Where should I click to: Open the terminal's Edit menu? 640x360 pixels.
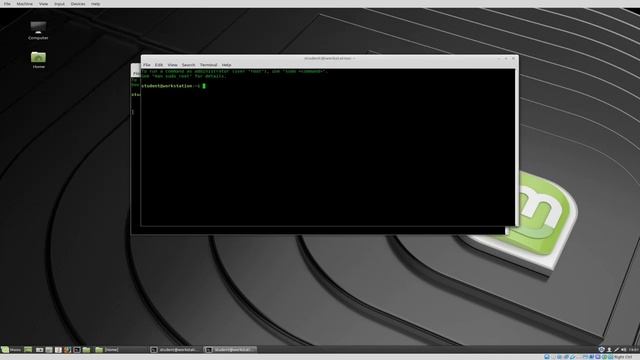tap(159, 65)
